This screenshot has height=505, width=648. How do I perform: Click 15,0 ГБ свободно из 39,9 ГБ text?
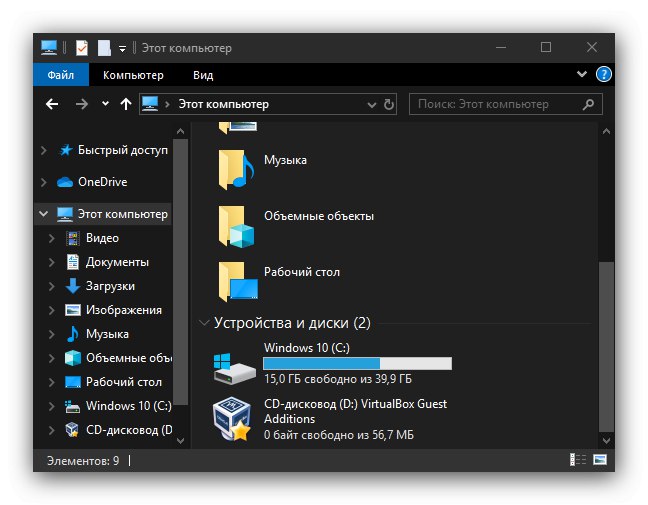(338, 379)
